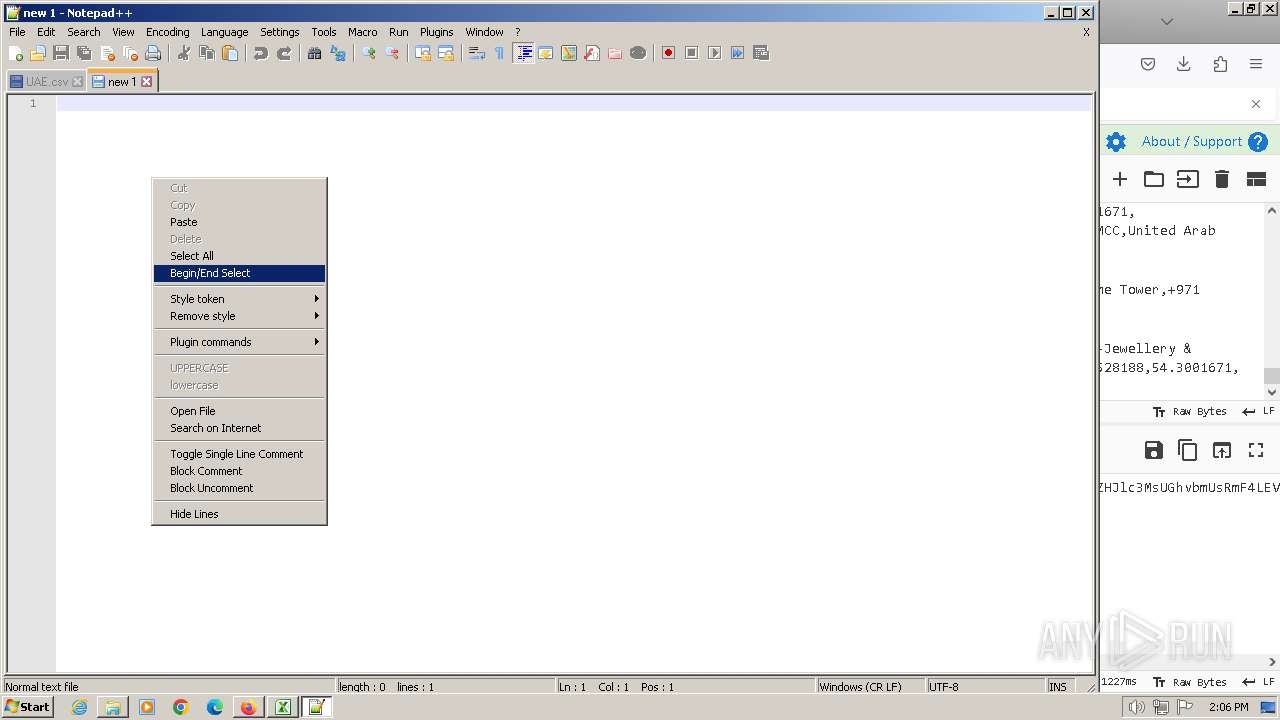Toggle Show All Characters pilcrow icon
Screen dimensions: 1280x720
coord(500,53)
